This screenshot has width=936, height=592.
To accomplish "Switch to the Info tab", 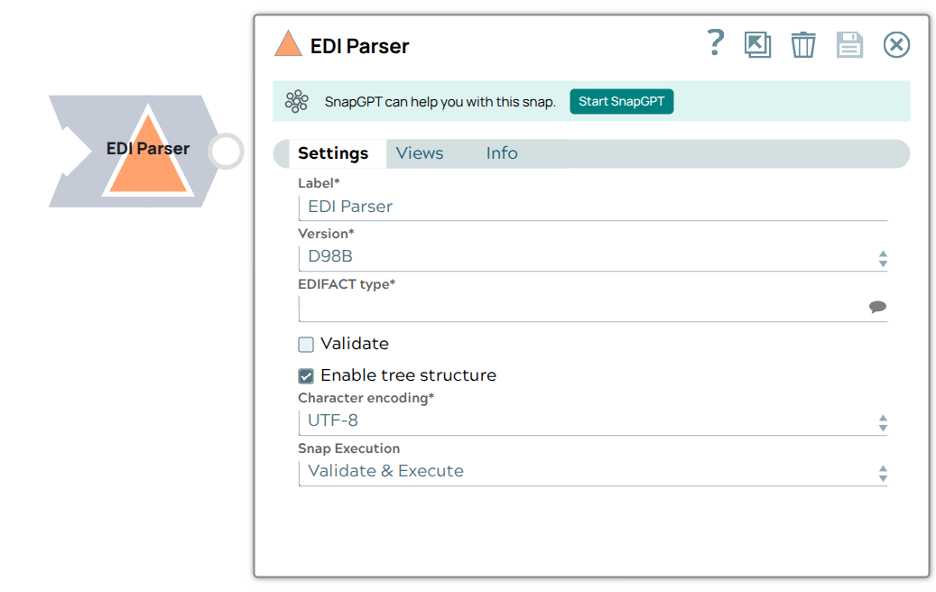I will pos(501,153).
